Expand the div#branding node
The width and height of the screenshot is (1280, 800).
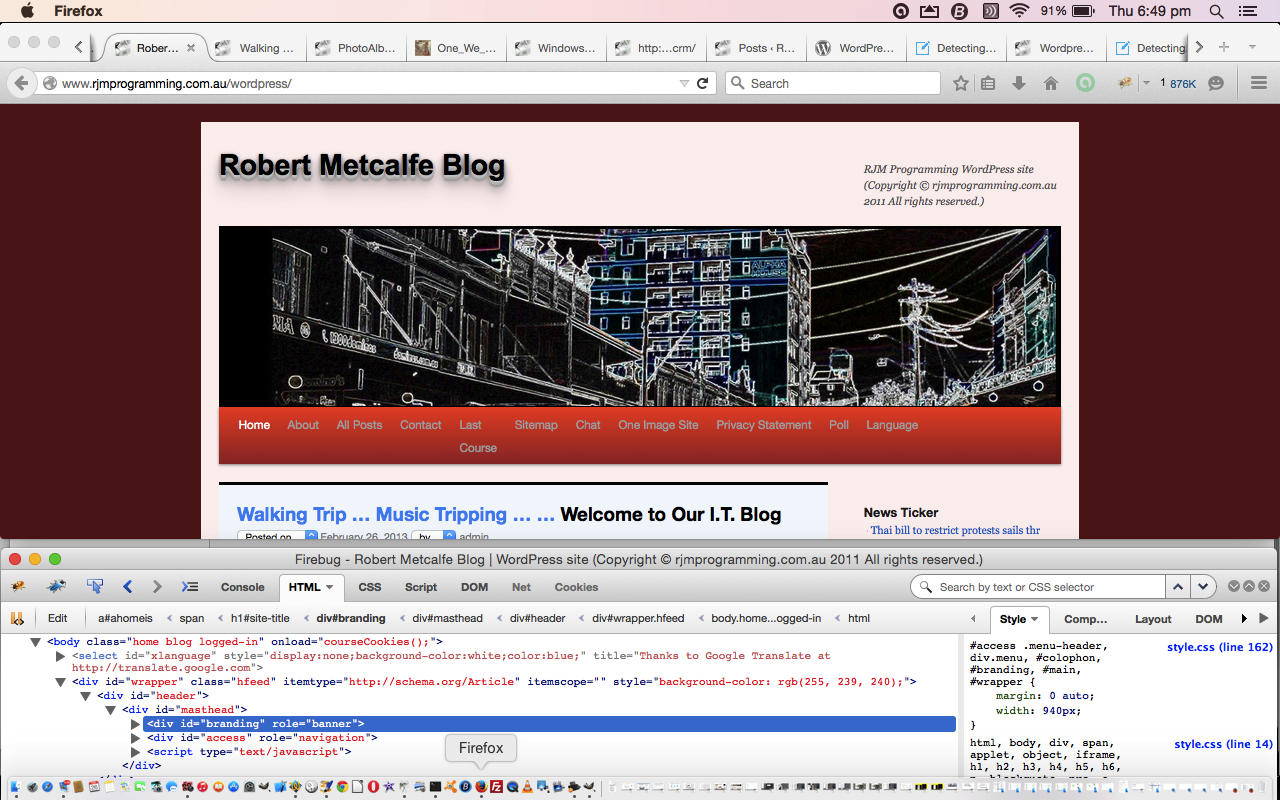click(x=136, y=723)
